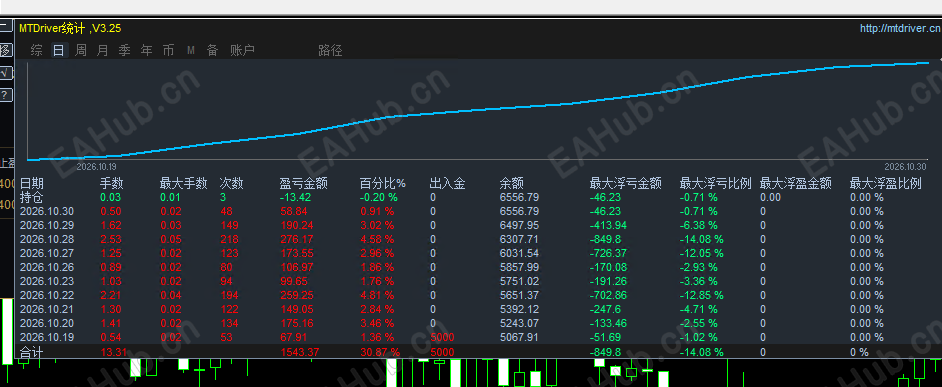
Task: Select the 路径 path tab
Action: (x=330, y=50)
